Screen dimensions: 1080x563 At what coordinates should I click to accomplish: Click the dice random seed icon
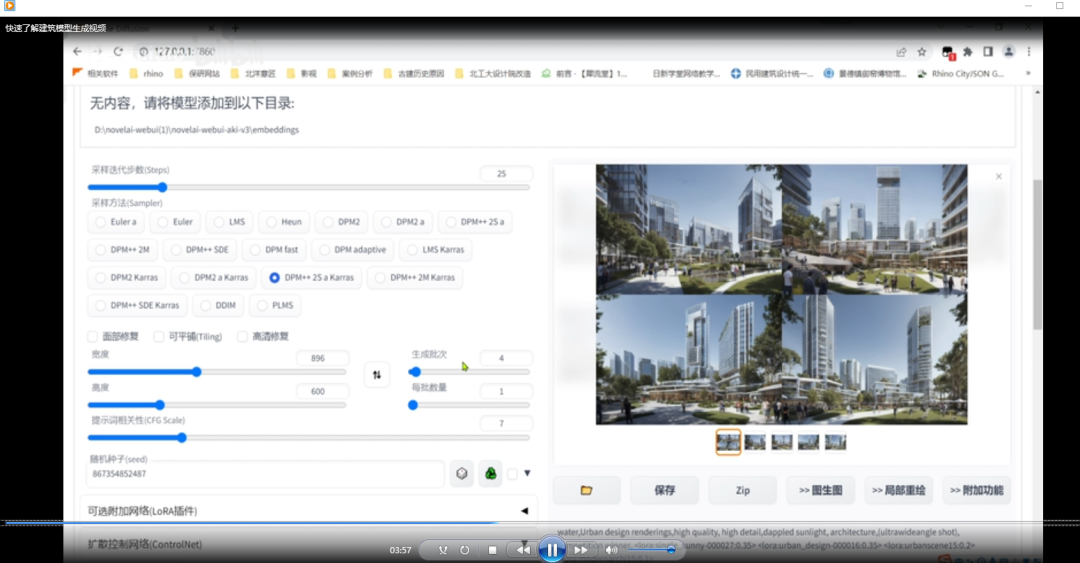pos(461,474)
